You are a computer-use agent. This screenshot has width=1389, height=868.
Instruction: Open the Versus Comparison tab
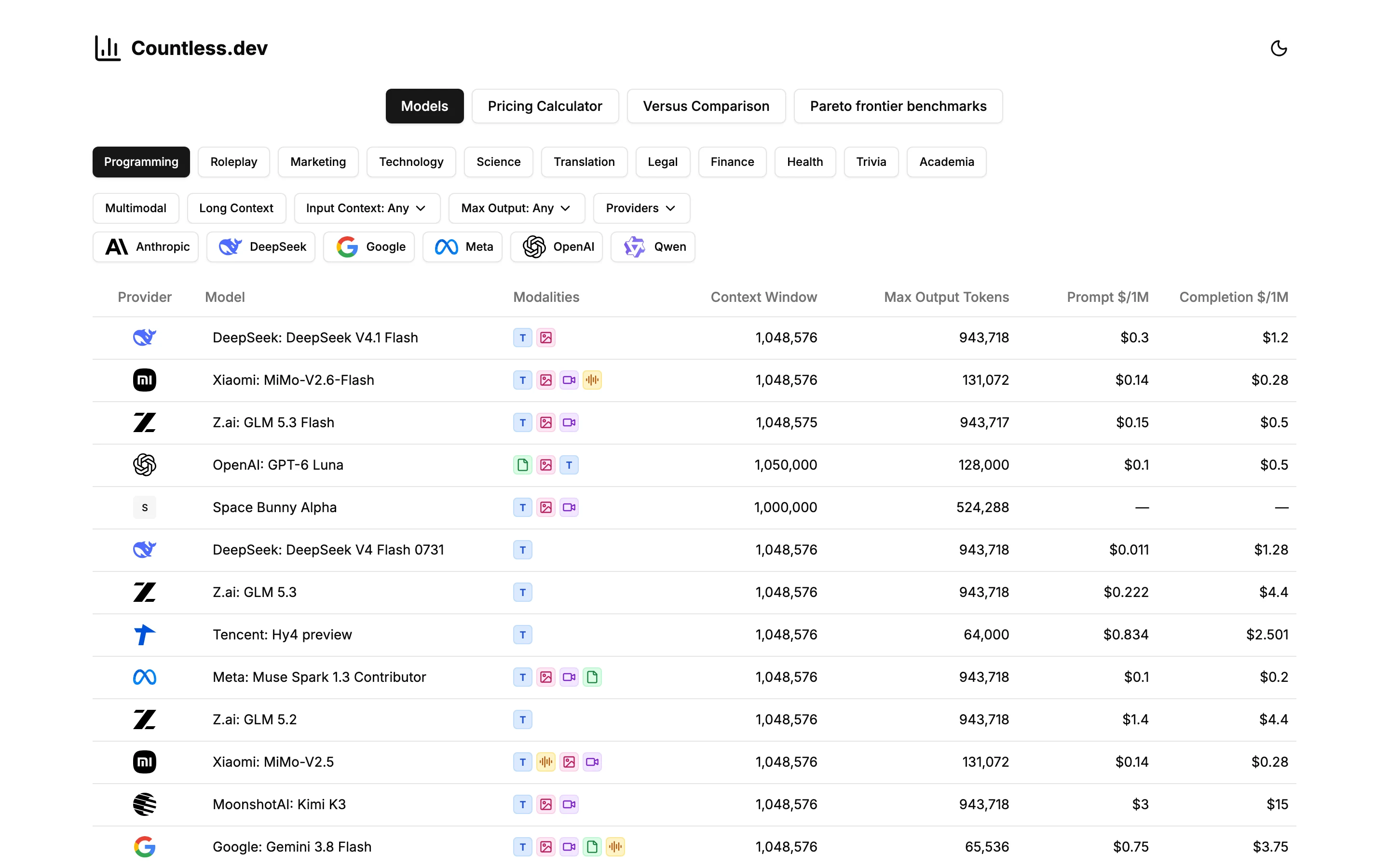point(706,106)
